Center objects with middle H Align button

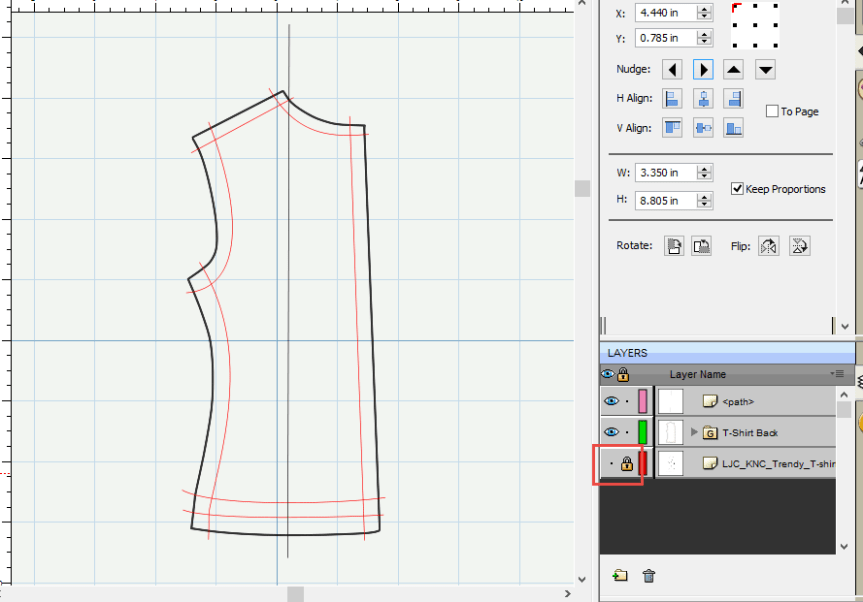pyautogui.click(x=704, y=99)
